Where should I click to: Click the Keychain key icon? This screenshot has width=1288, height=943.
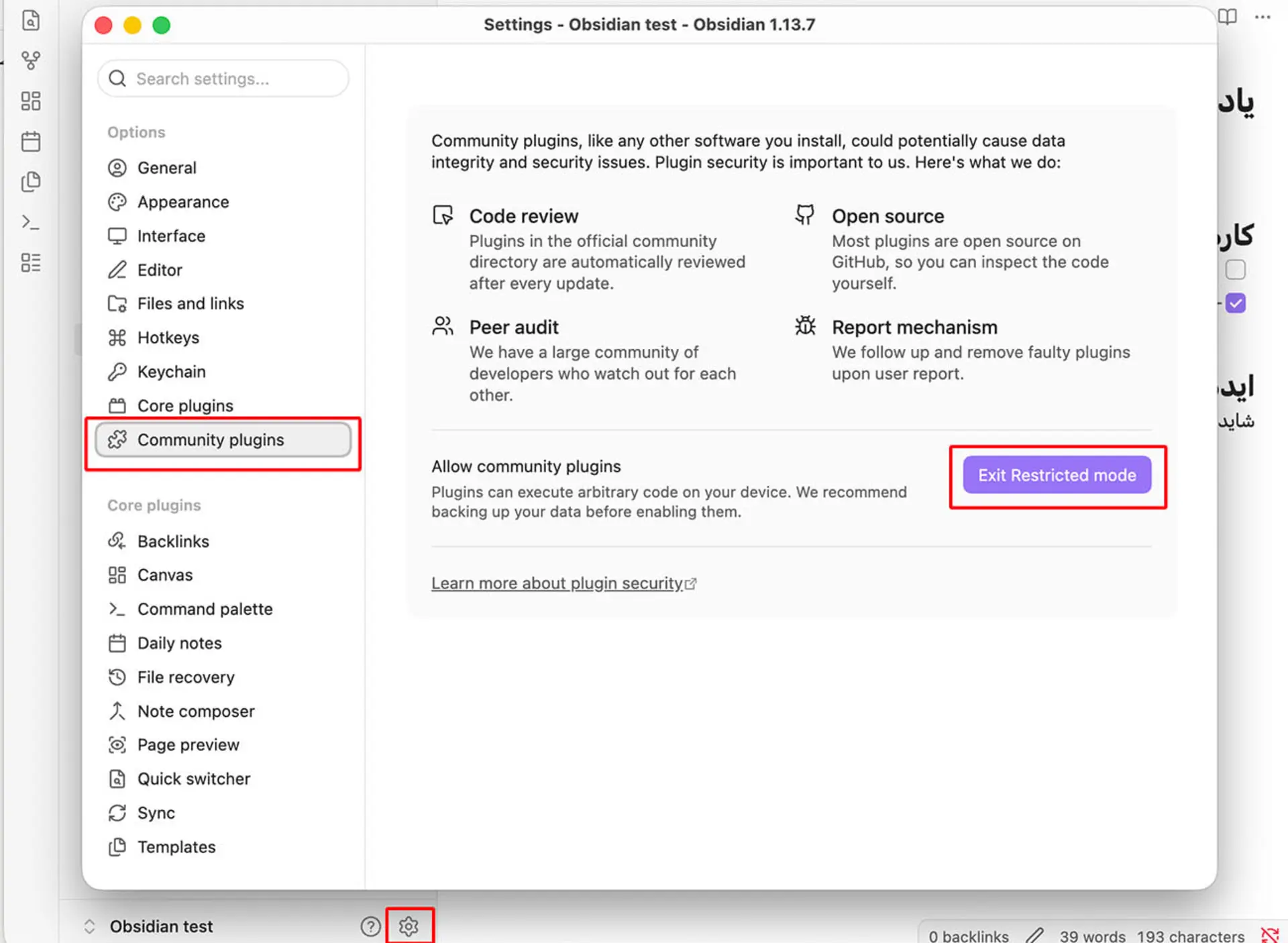[117, 372]
